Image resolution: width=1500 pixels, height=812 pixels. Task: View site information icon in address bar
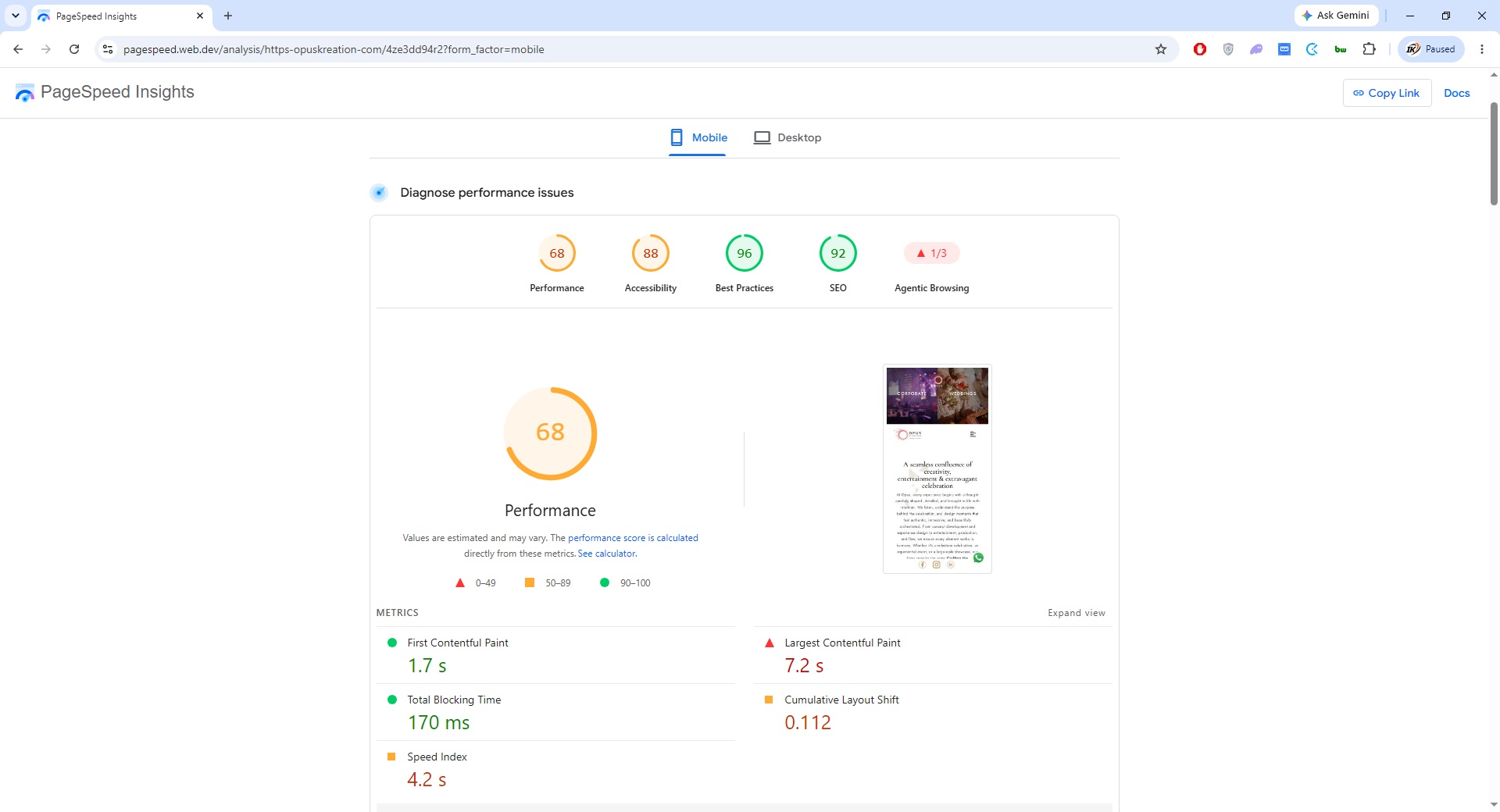(108, 49)
